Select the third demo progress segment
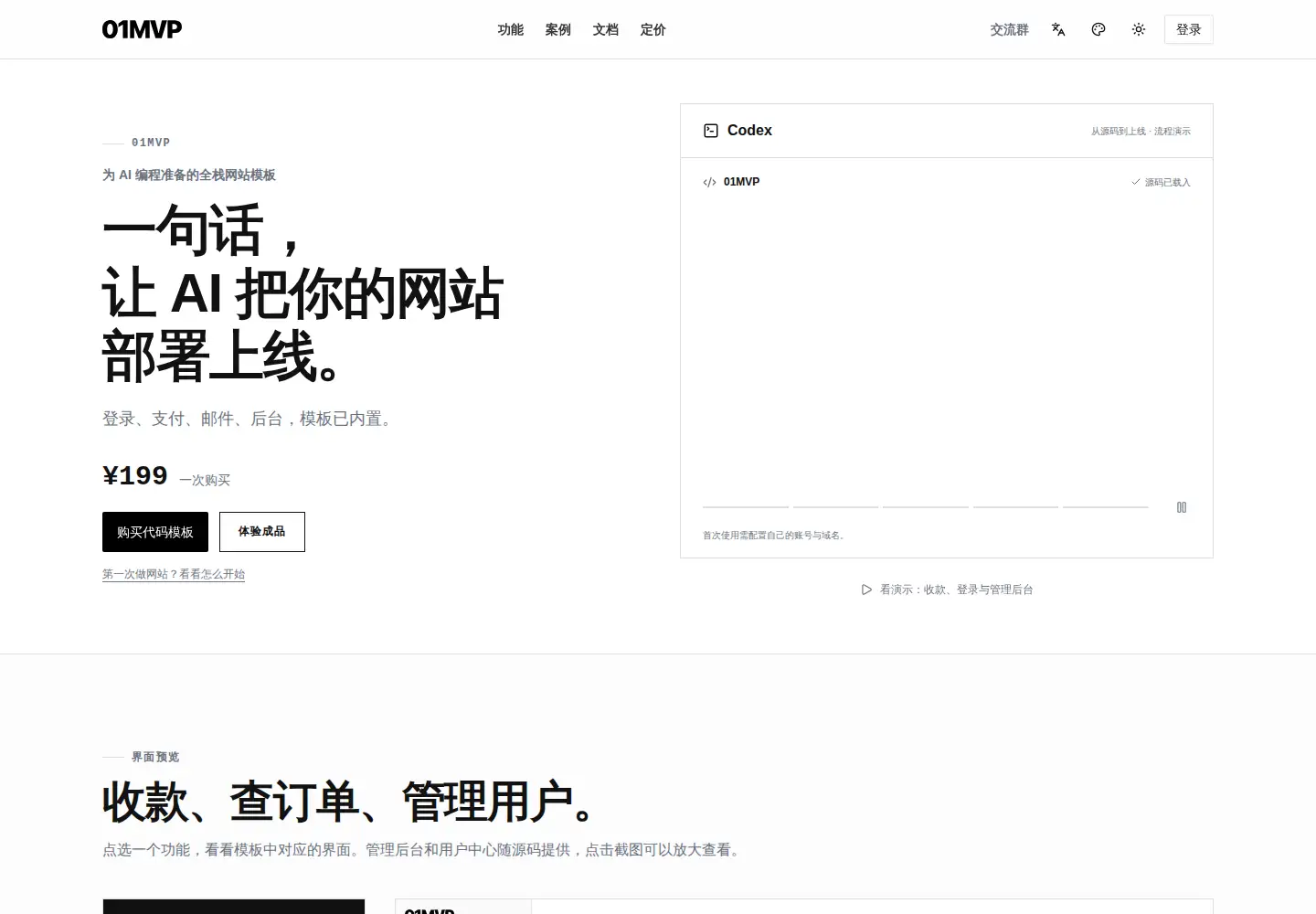This screenshot has width=1316, height=914. click(925, 506)
